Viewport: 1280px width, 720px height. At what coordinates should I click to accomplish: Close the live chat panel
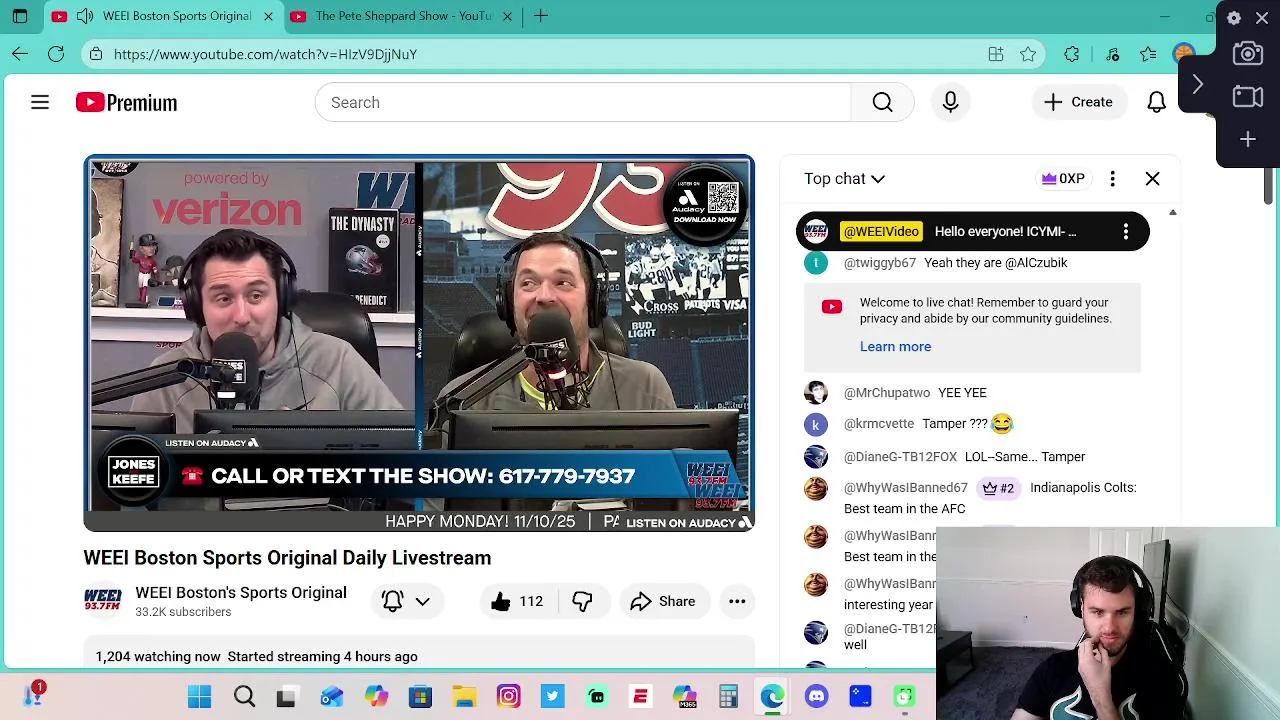1152,178
